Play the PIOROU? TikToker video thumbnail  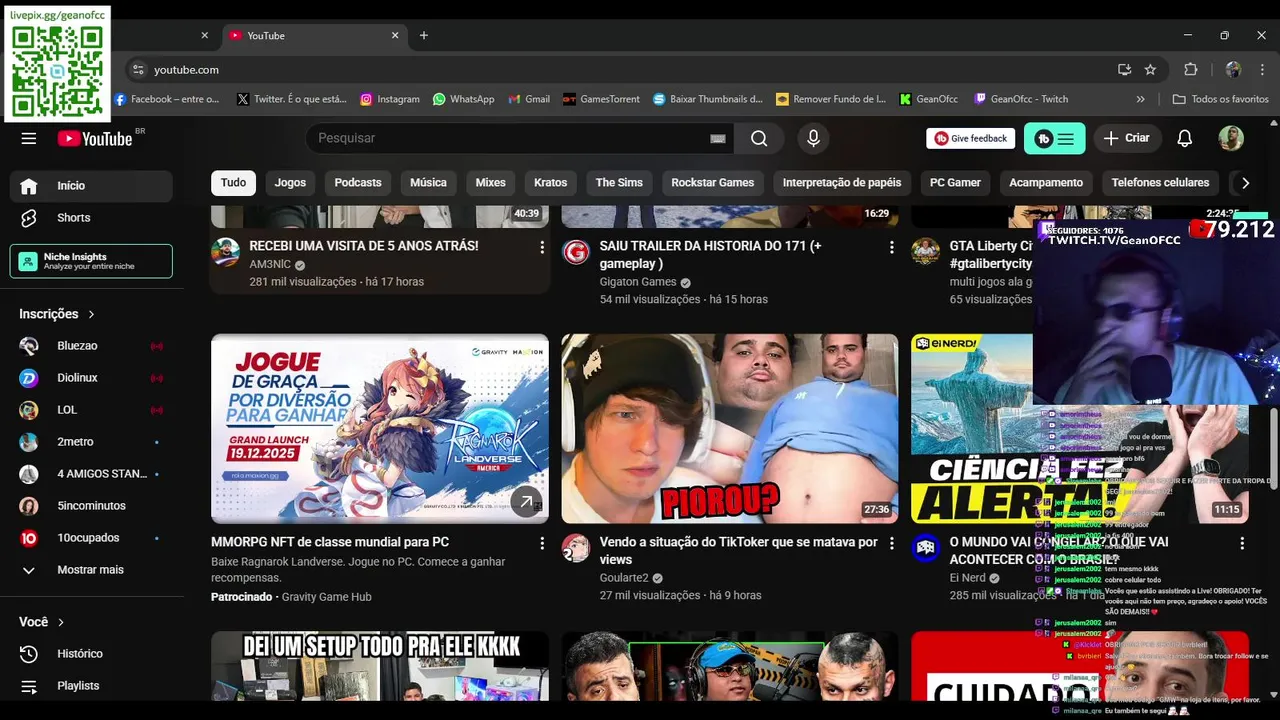pos(730,429)
